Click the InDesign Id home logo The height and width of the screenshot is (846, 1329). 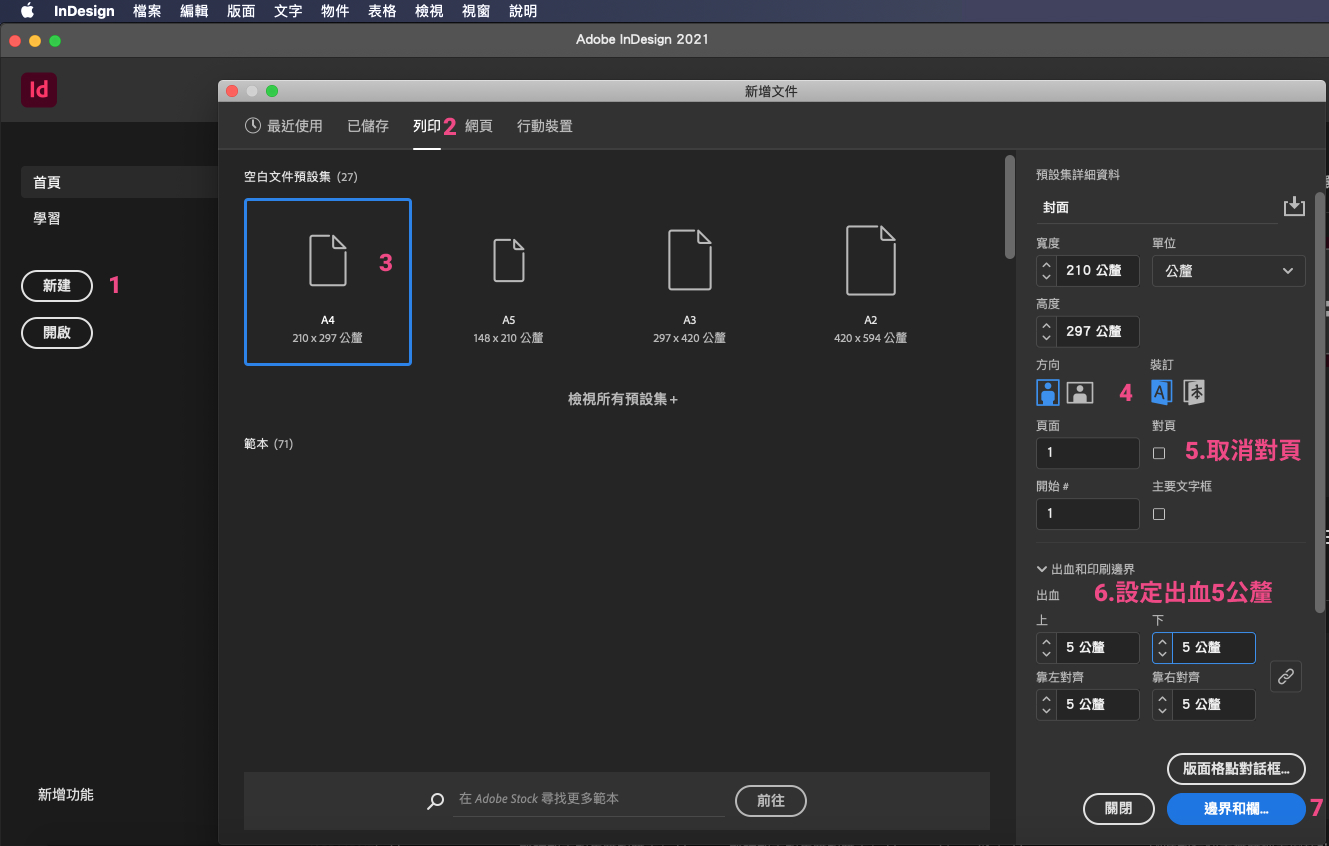pos(39,90)
